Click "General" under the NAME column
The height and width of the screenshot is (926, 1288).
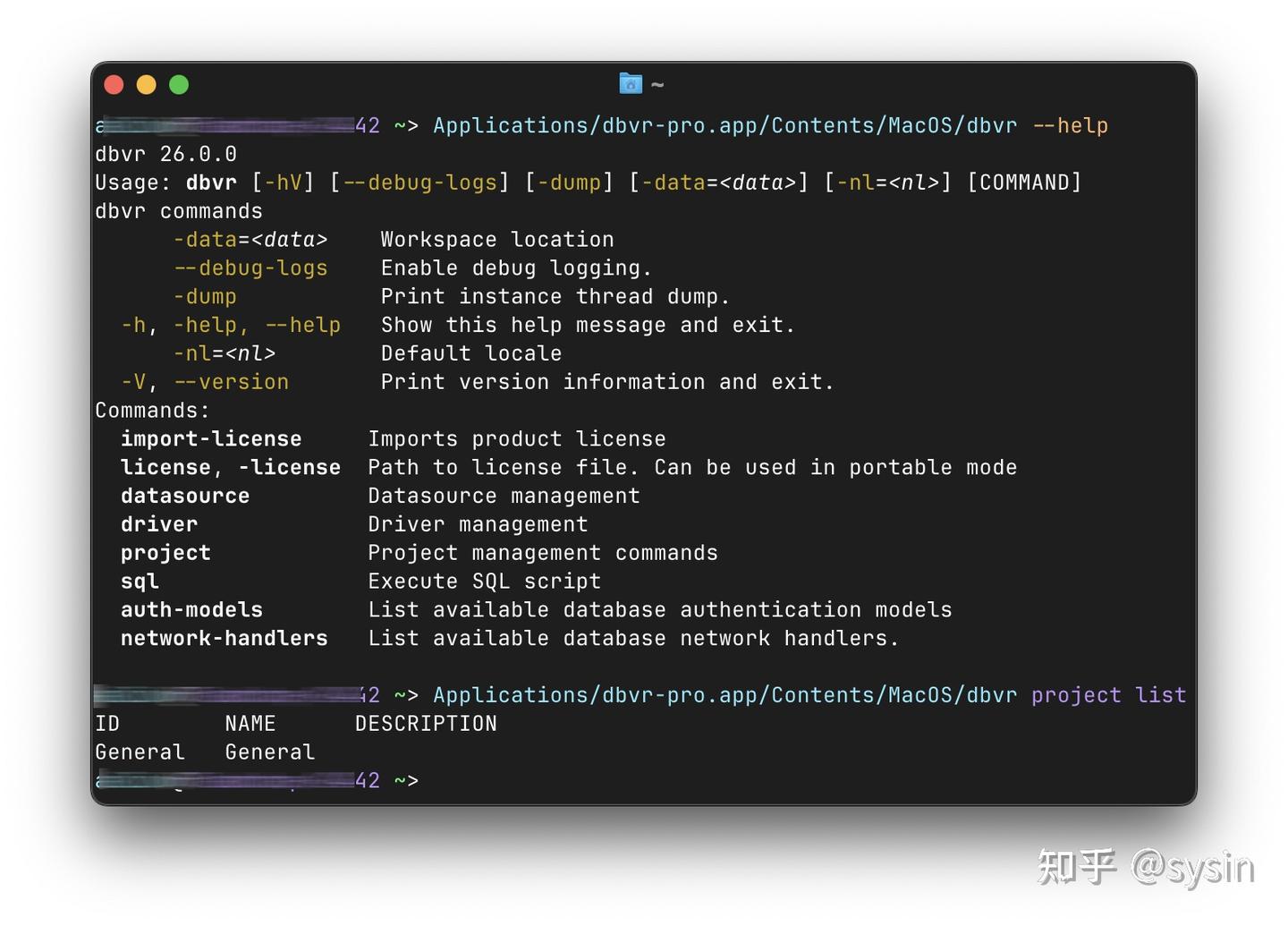pyautogui.click(x=270, y=752)
